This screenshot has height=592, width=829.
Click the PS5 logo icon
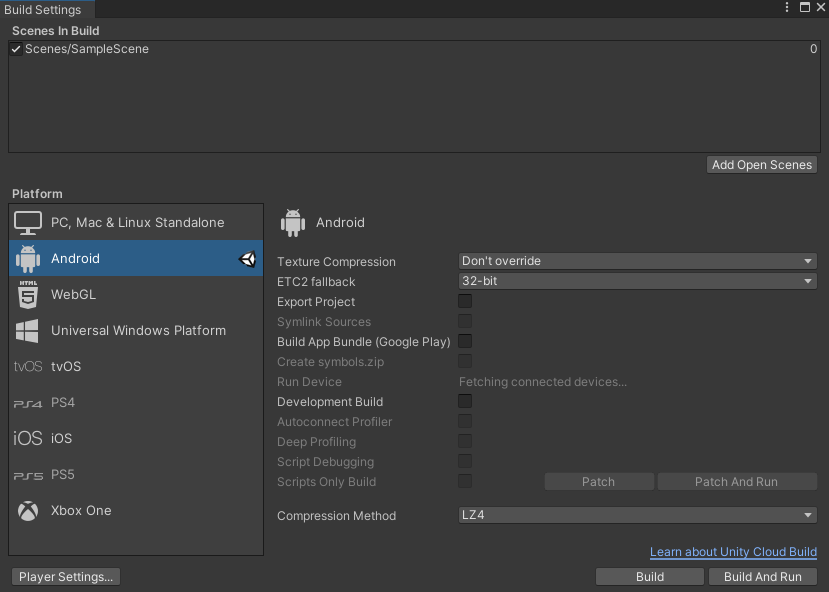pos(28,476)
